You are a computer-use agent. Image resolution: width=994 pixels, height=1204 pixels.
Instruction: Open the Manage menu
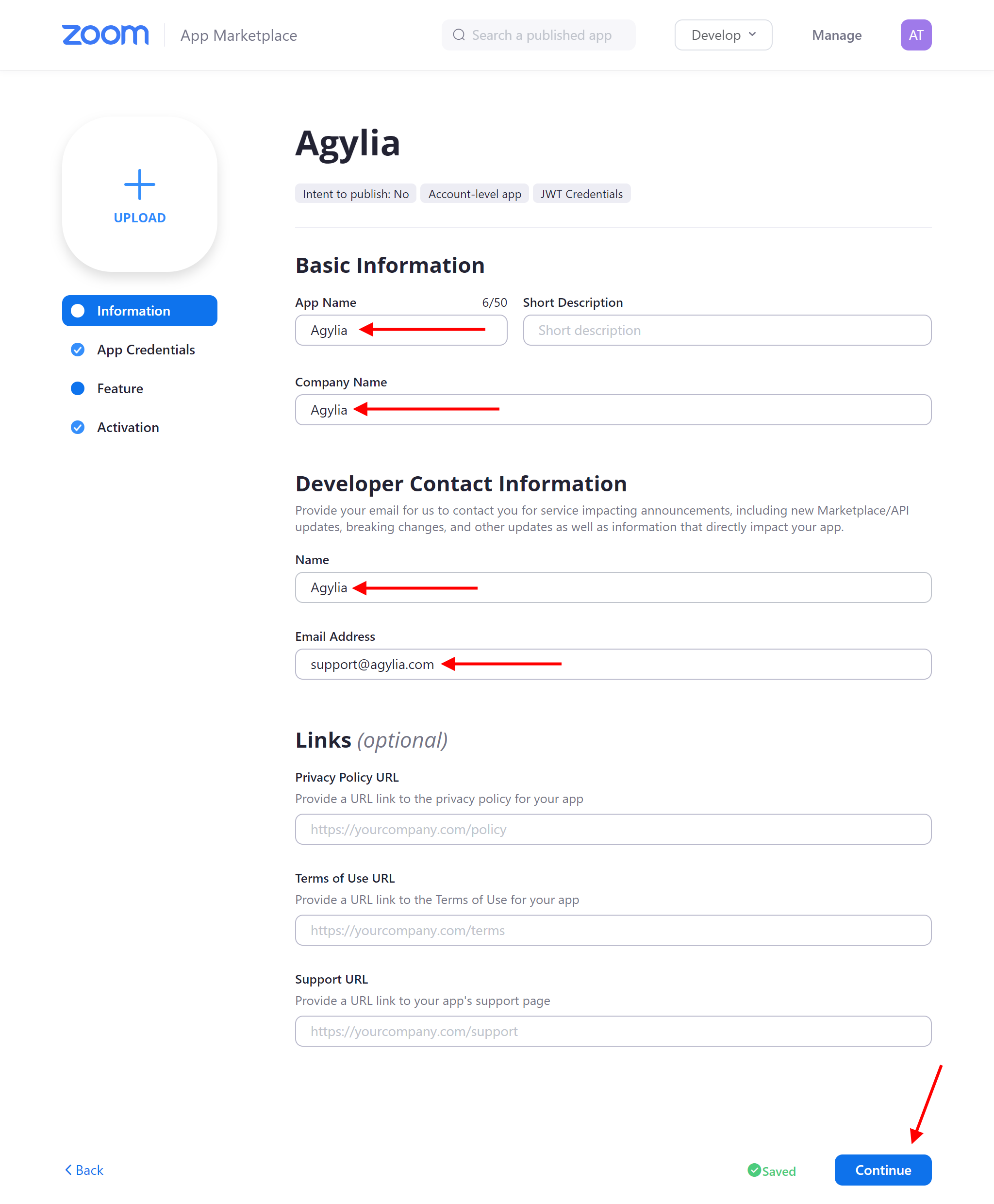tap(837, 35)
